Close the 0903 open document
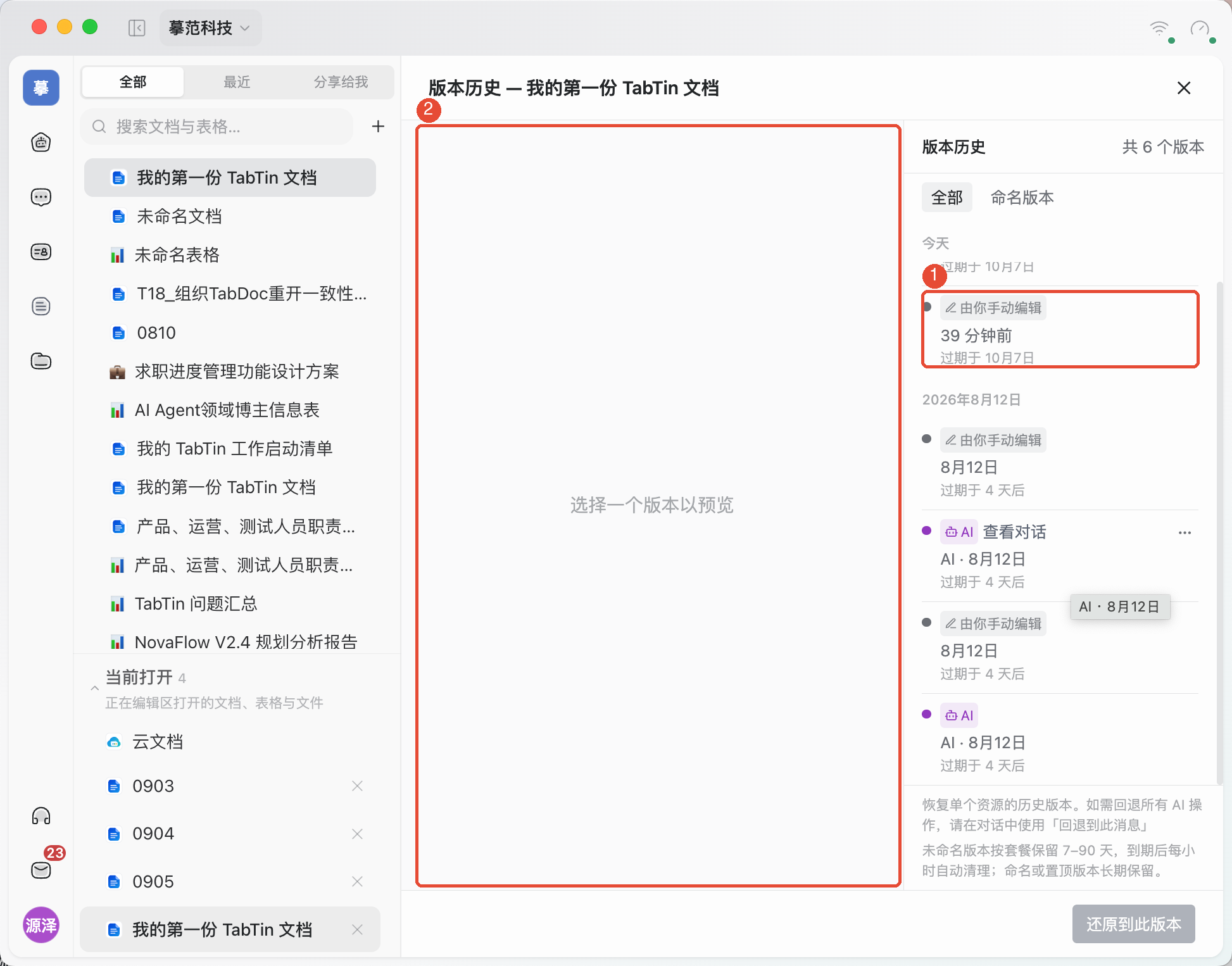The image size is (1232, 966). tap(357, 786)
